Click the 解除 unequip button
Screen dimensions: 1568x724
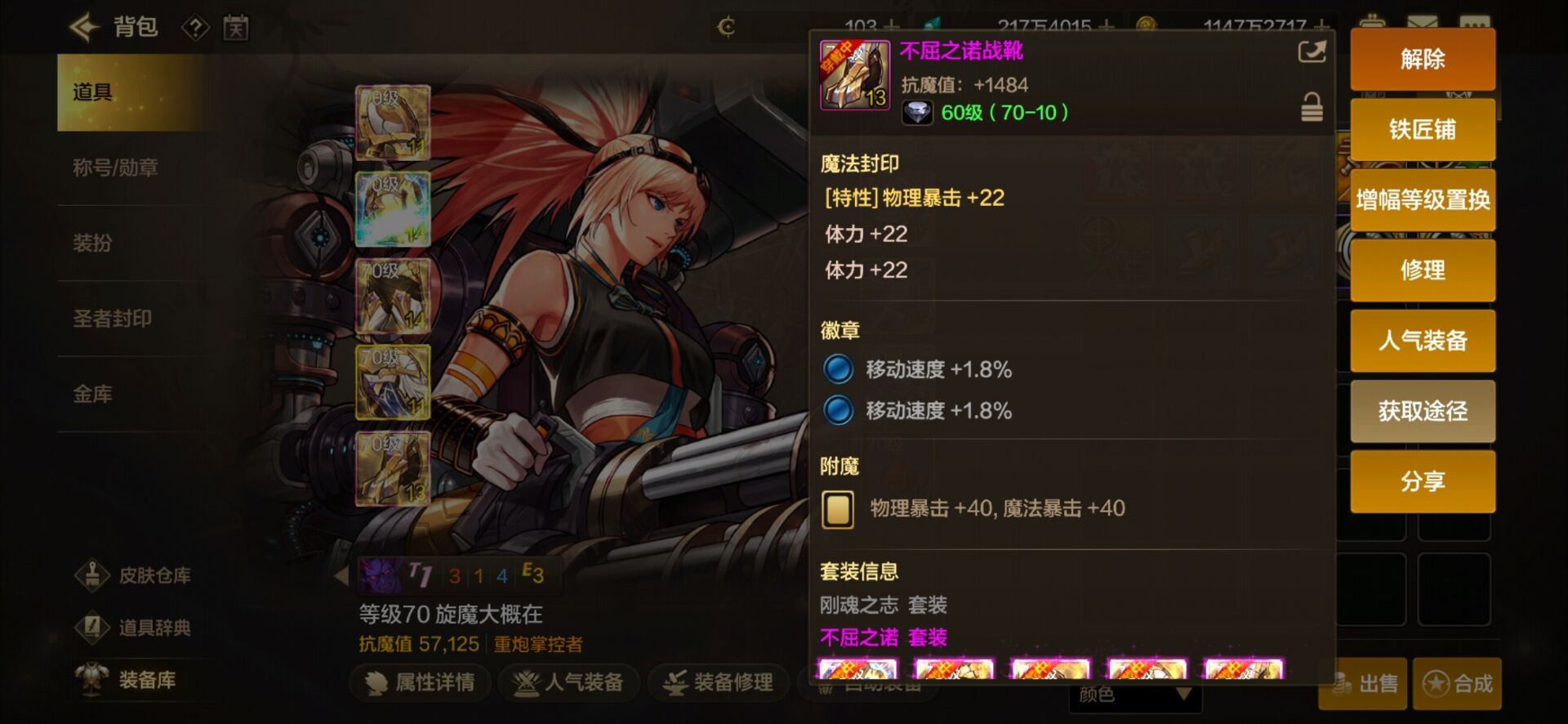pyautogui.click(x=1423, y=59)
